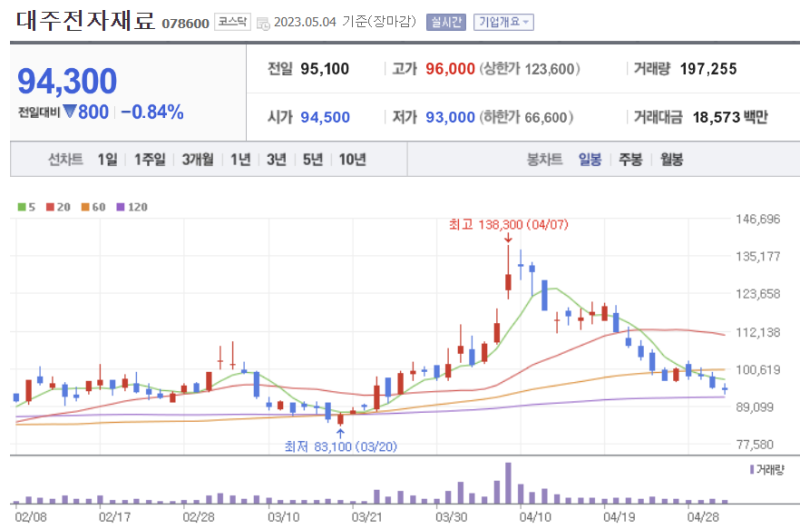Click the 상한가 123,600 text

[529, 69]
